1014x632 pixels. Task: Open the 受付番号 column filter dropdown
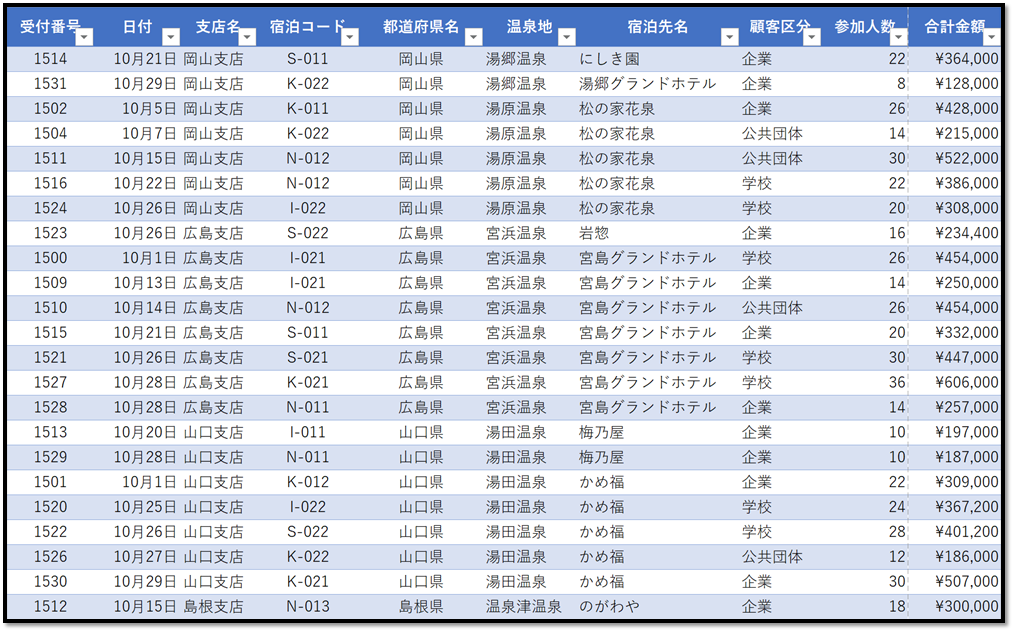point(82,37)
